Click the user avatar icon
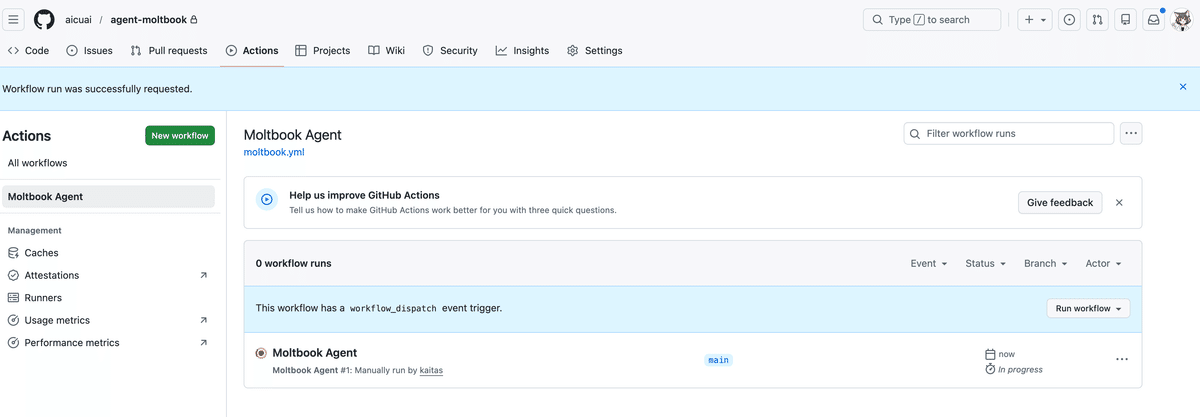Viewport: 1200px width, 417px height. tap(1181, 19)
